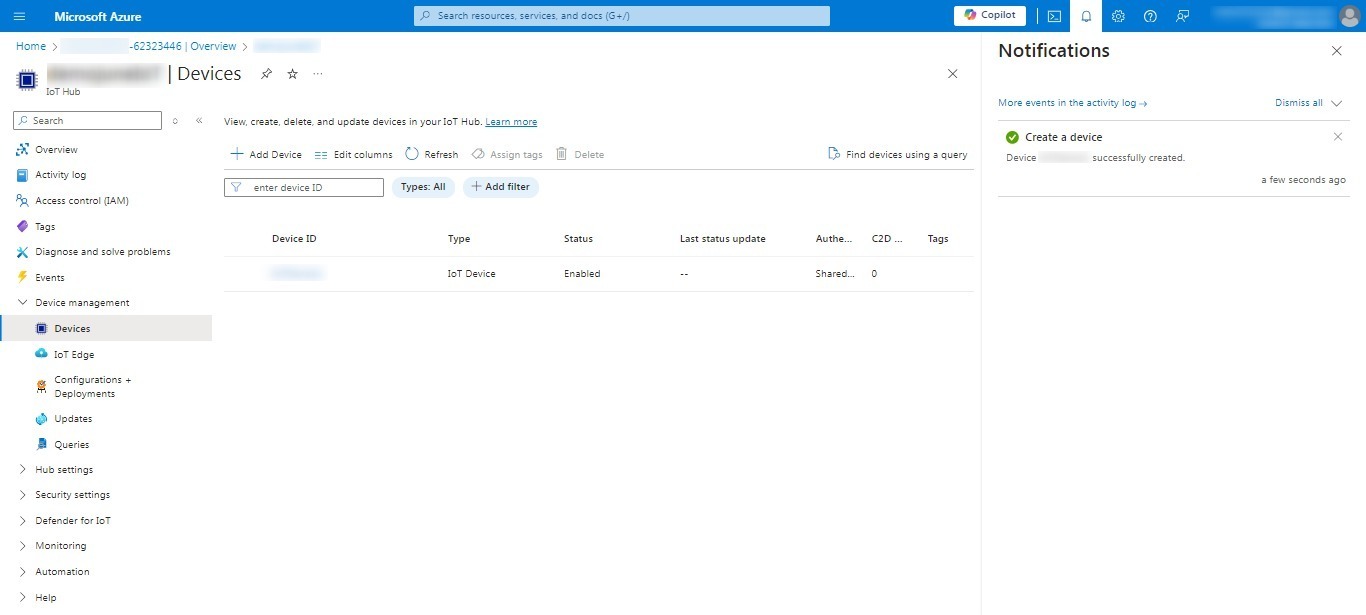Expand the Dismiss all chevron

point(1337,103)
